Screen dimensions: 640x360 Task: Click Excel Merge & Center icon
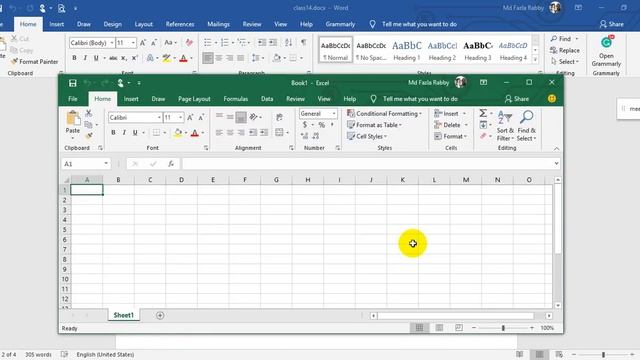point(279,132)
